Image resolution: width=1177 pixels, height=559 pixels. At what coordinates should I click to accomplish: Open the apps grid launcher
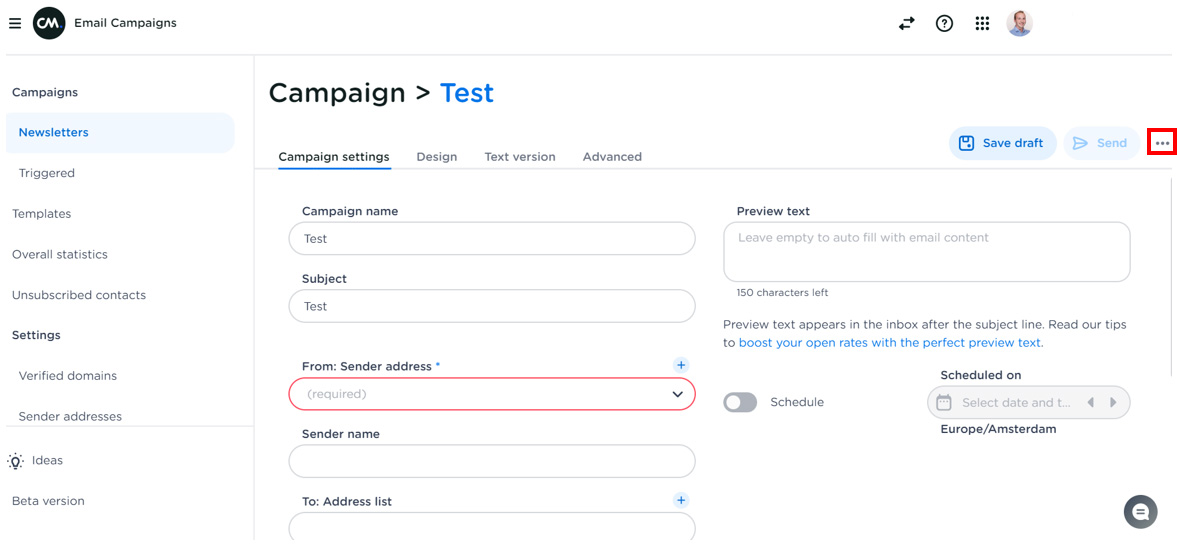pos(982,23)
